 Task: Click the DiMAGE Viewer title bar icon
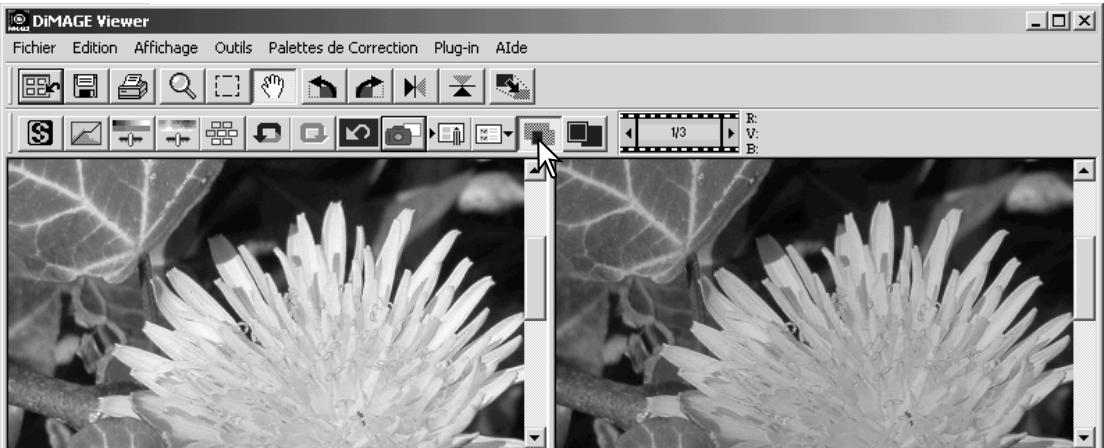(19, 22)
